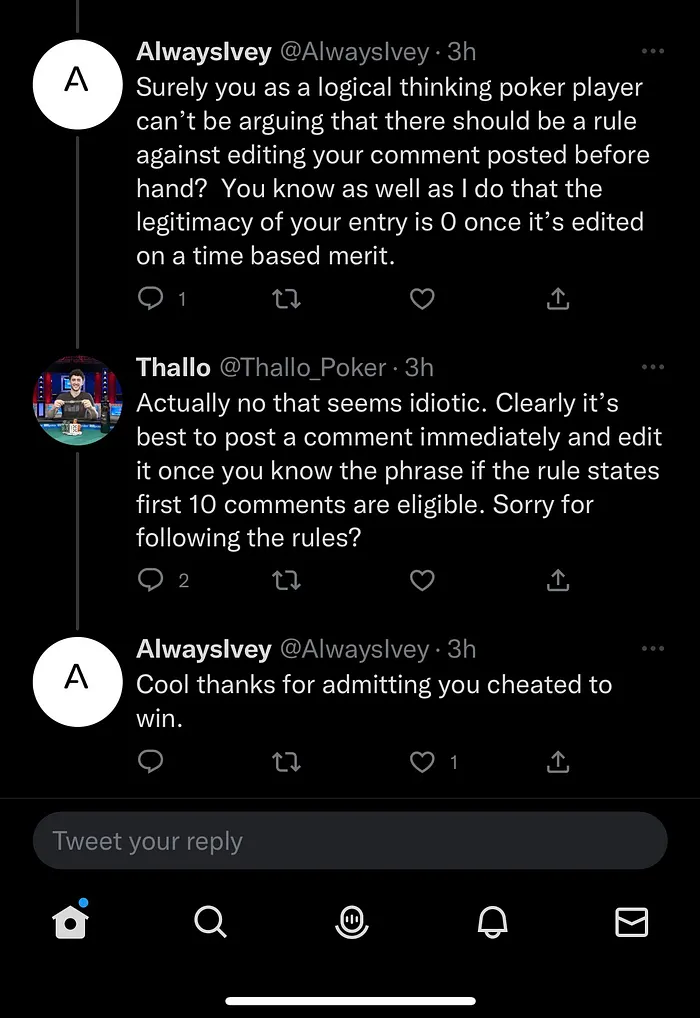
Task: Go to the Home tab
Action: pos(70,922)
